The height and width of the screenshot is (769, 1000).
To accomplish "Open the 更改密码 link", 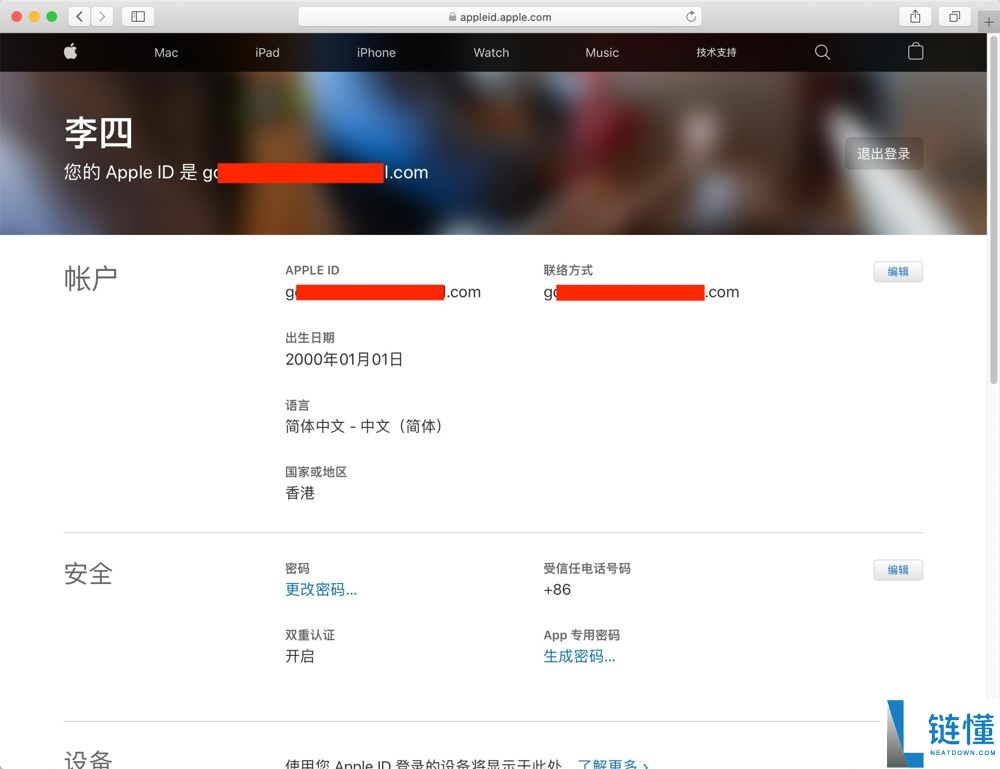I will (x=320, y=589).
